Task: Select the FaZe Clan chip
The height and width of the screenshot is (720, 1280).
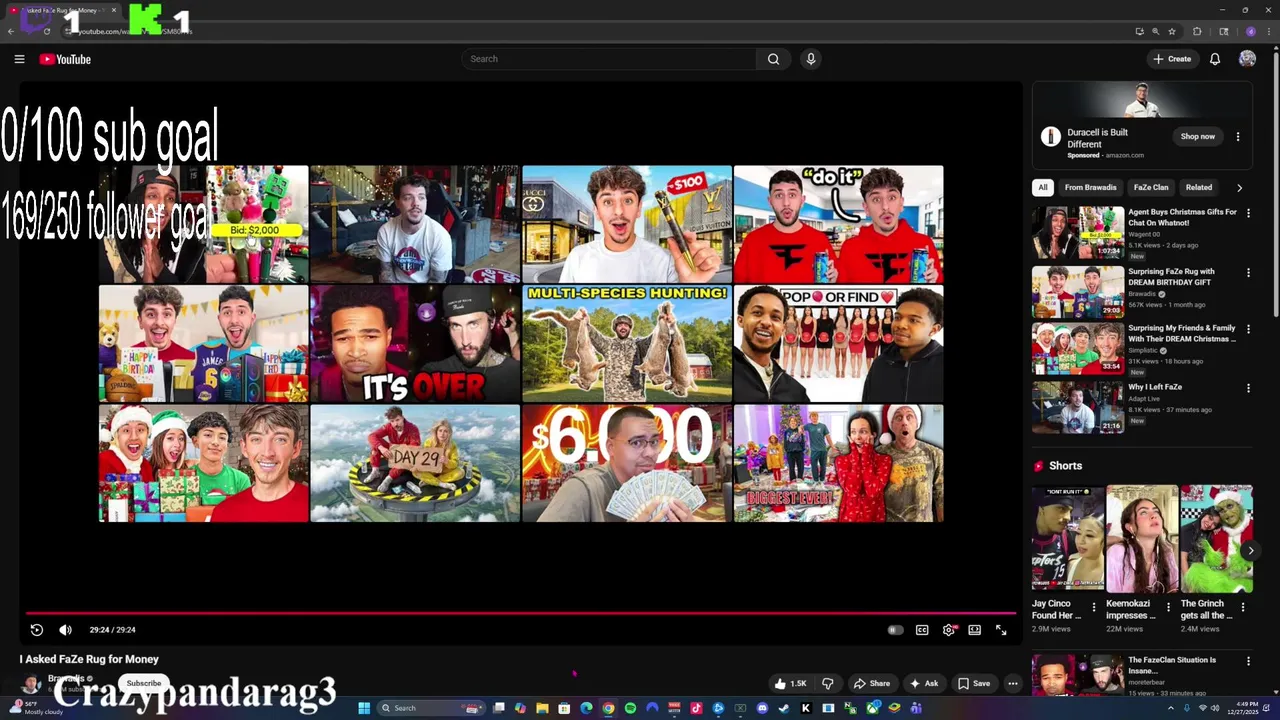Action: pos(1151,187)
